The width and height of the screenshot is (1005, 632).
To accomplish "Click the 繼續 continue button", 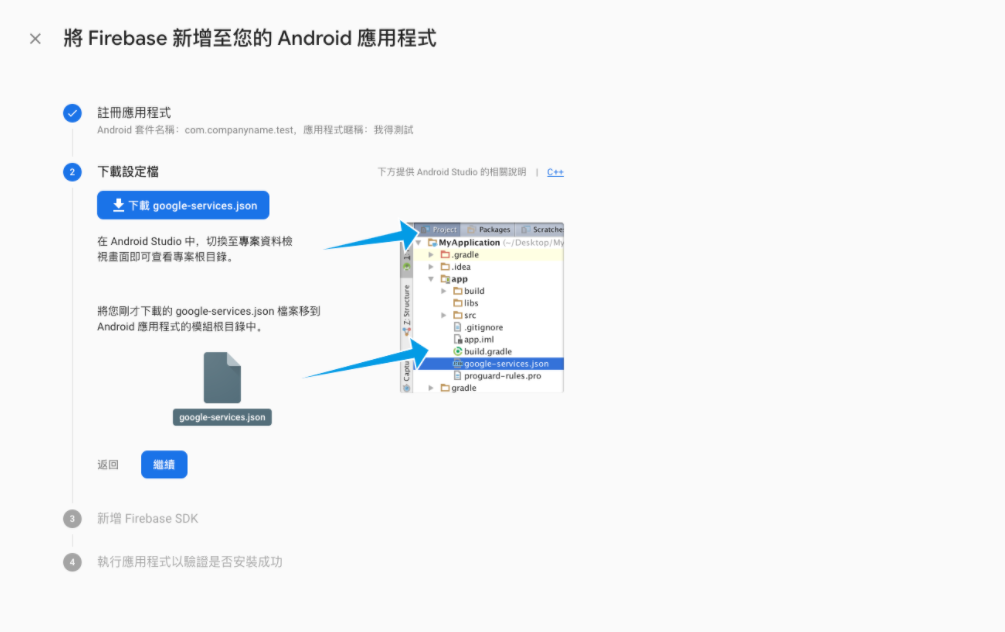I will tap(164, 465).
